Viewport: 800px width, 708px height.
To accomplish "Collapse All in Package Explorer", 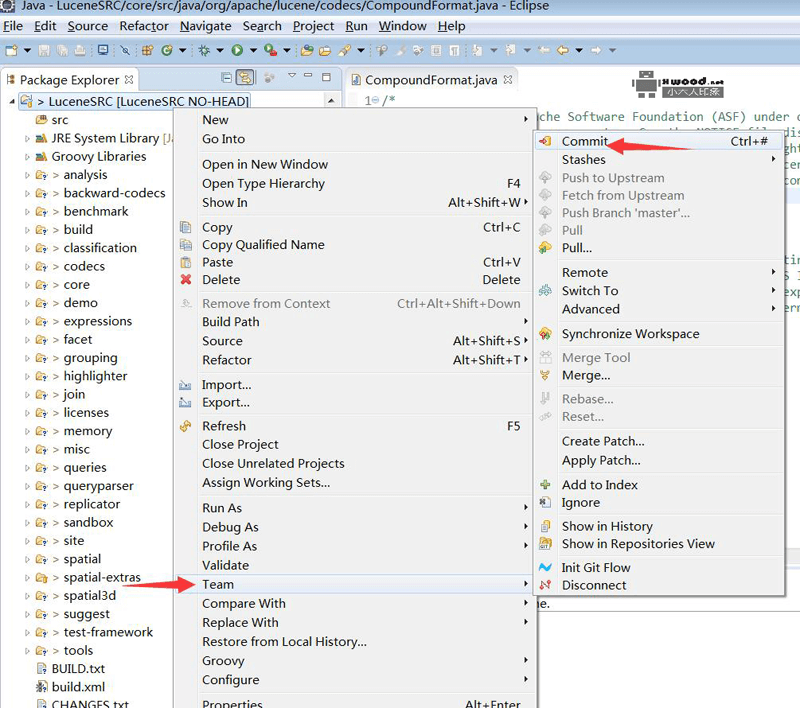I will [x=227, y=78].
